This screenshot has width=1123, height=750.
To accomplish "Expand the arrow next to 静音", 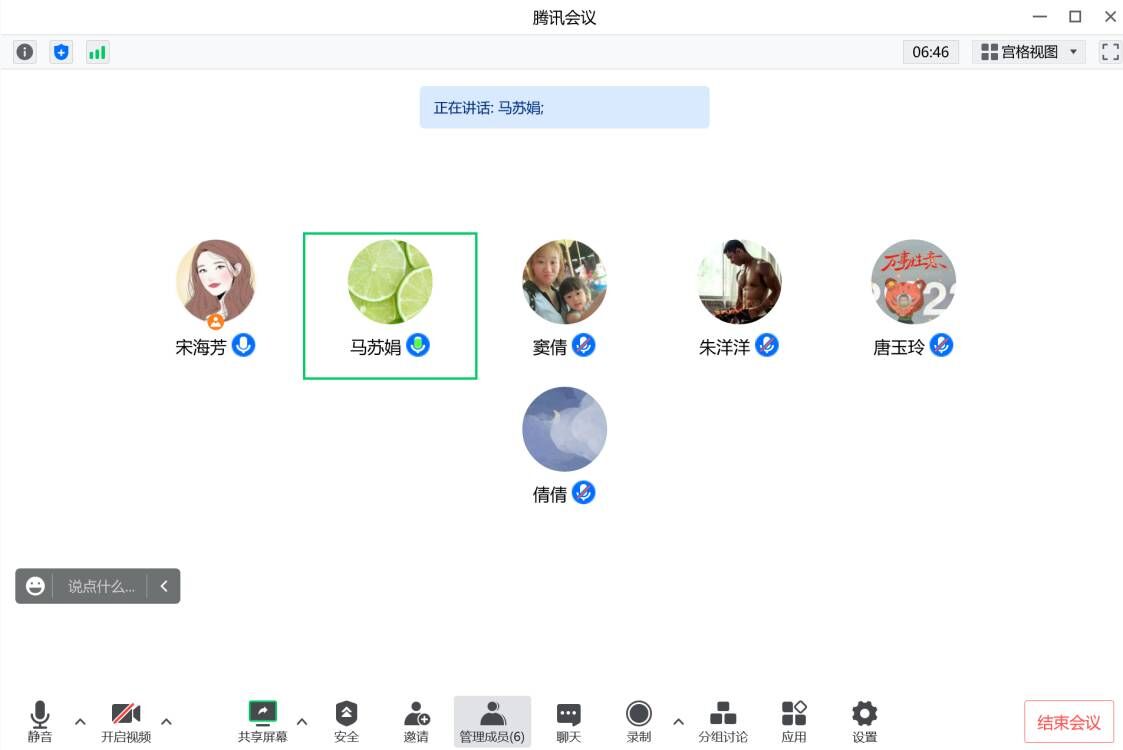I will click(80, 721).
